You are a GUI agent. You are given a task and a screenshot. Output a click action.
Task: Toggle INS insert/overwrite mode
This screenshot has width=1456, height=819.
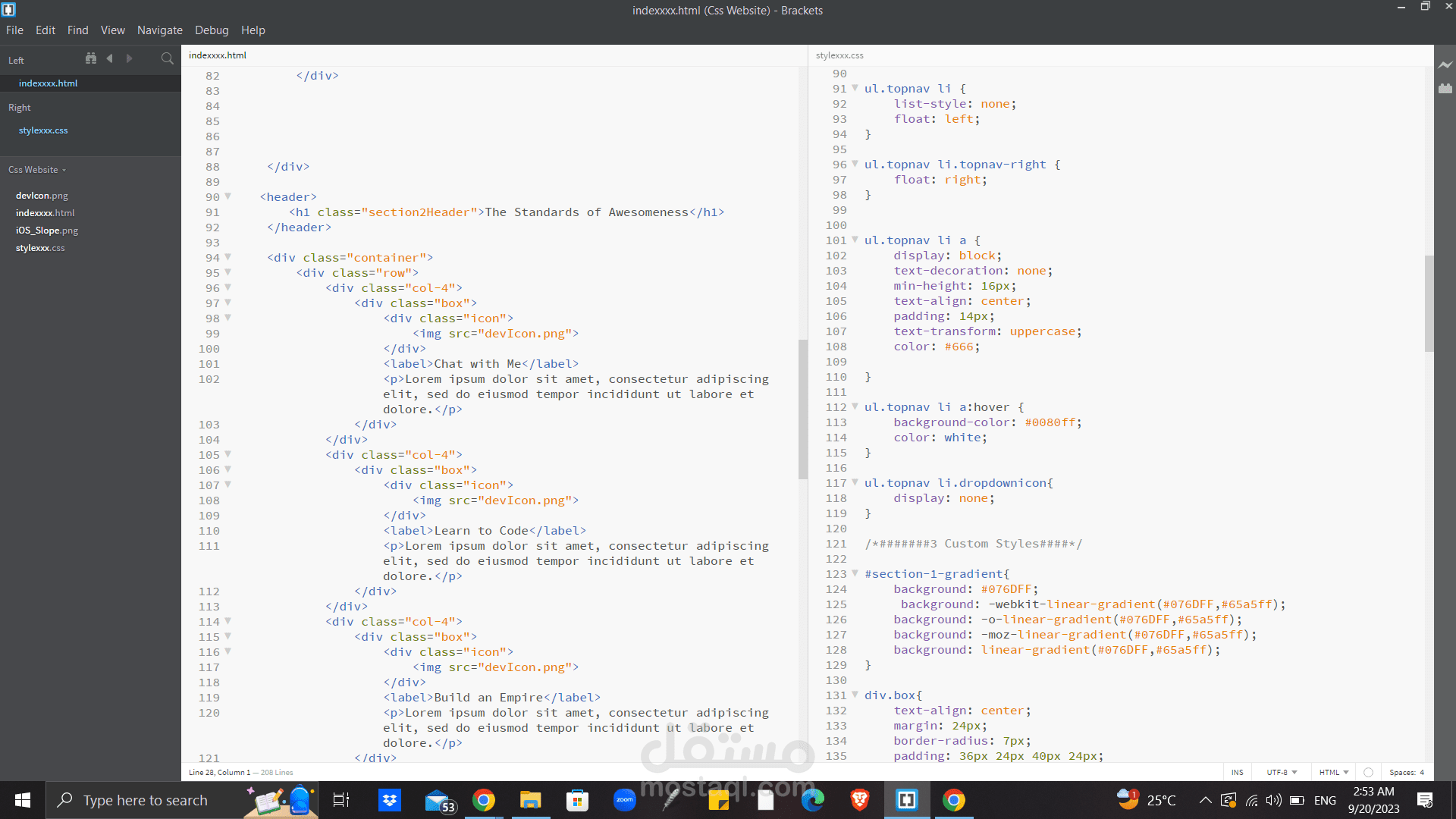1237,772
